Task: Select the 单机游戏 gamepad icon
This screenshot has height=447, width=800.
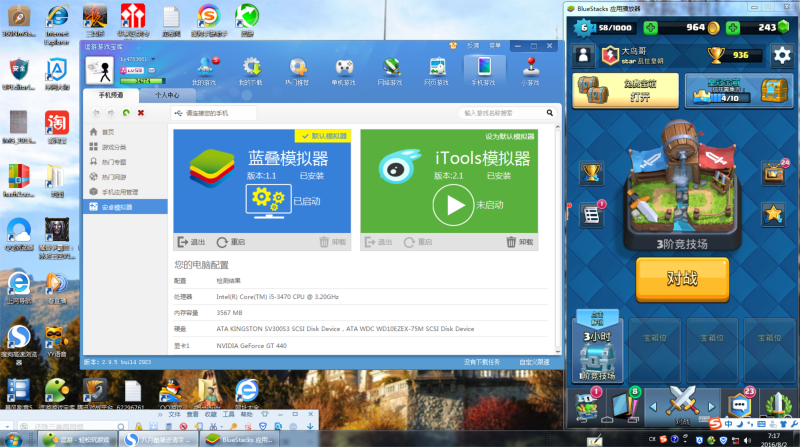Action: (x=344, y=71)
